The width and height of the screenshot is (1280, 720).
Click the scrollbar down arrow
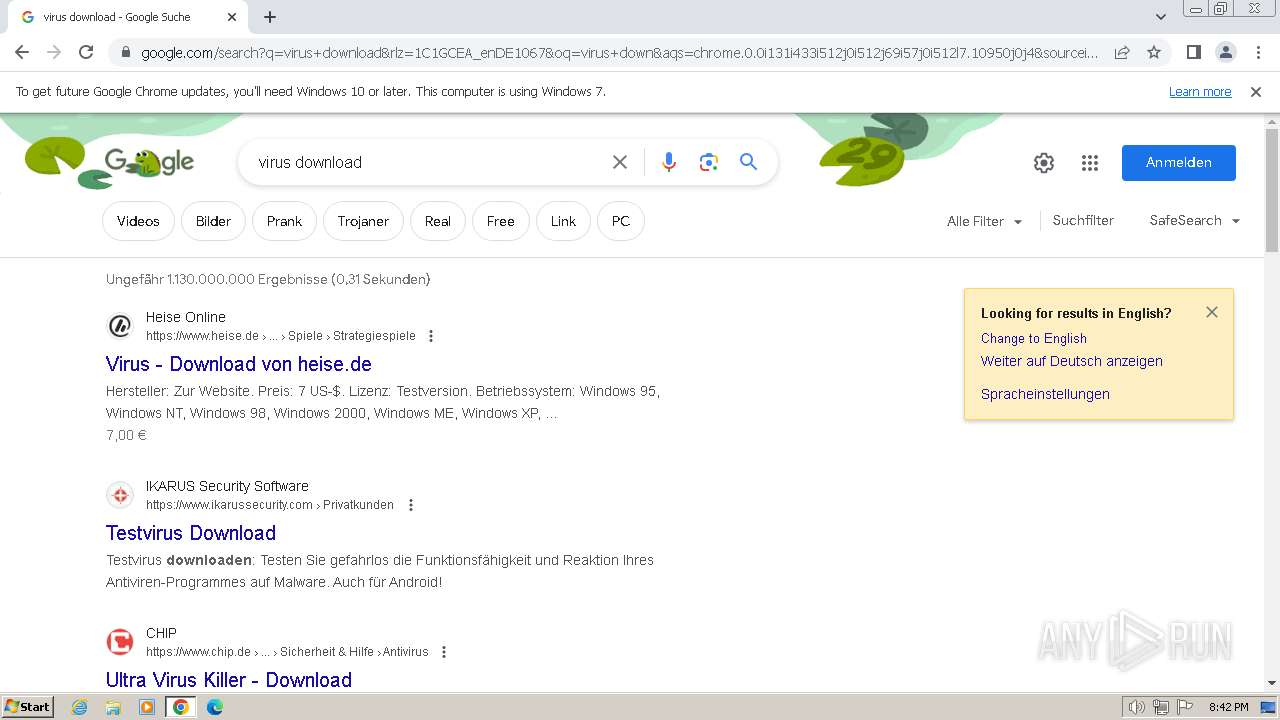click(x=1272, y=683)
